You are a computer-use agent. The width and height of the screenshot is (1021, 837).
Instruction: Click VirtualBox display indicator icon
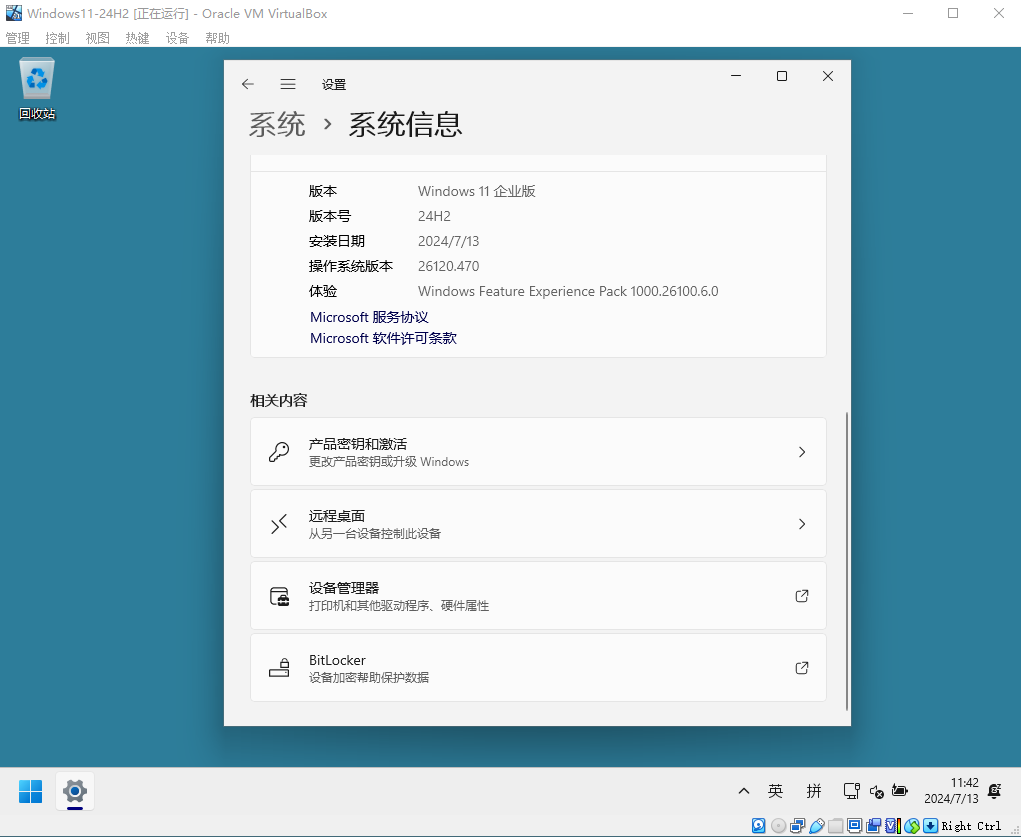(854, 826)
